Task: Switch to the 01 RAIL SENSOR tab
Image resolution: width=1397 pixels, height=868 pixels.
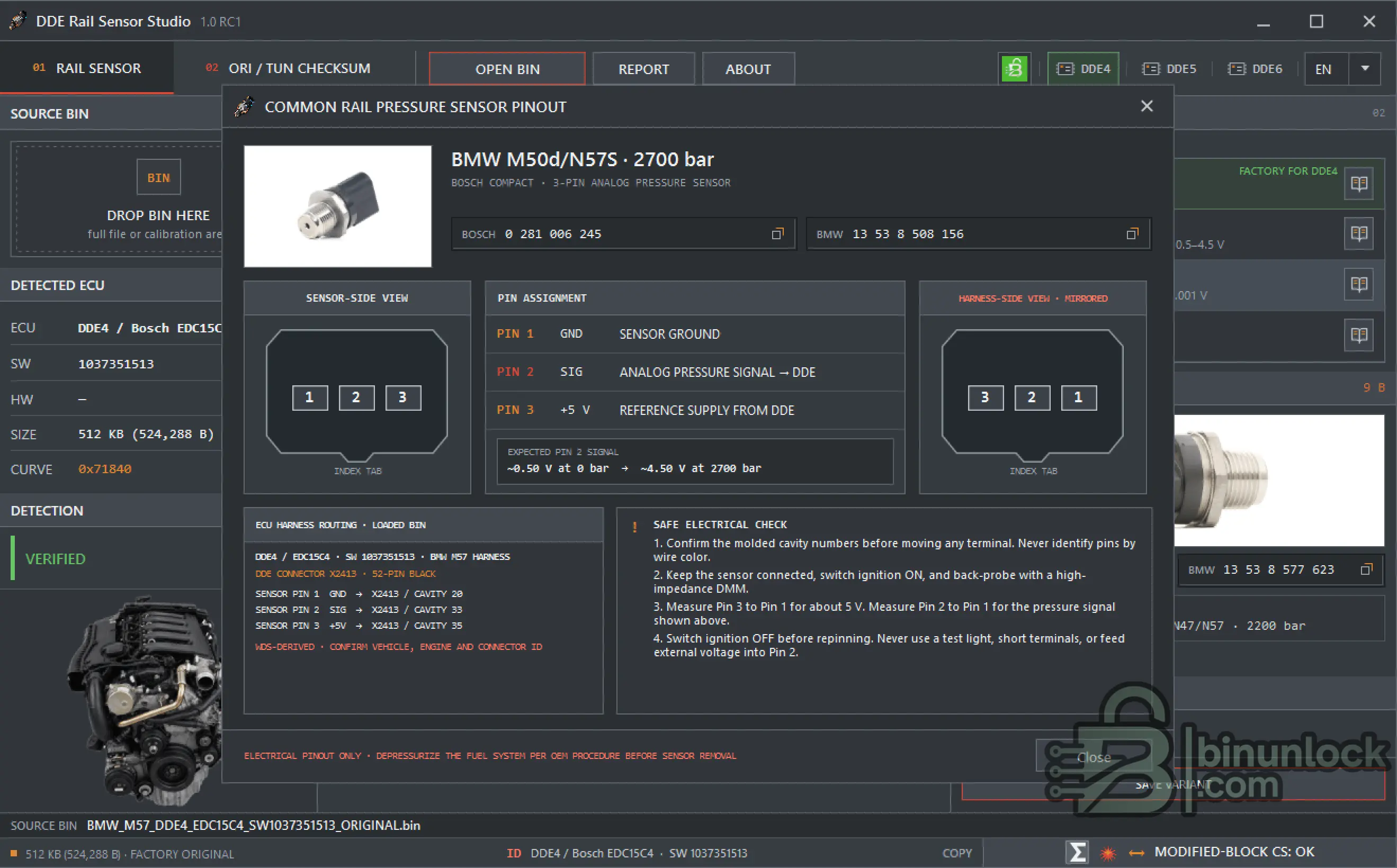Action: pos(87,68)
